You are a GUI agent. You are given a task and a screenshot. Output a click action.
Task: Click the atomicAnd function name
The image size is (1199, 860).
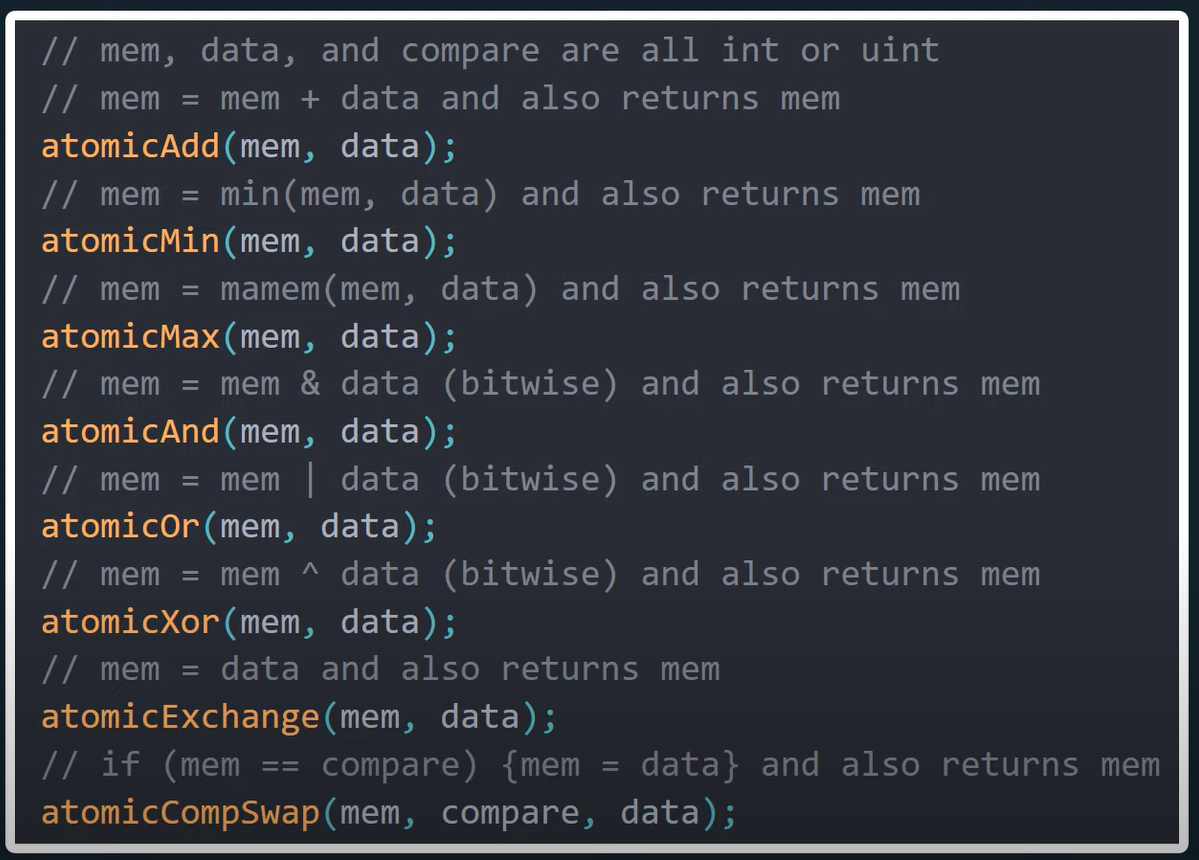(x=130, y=432)
